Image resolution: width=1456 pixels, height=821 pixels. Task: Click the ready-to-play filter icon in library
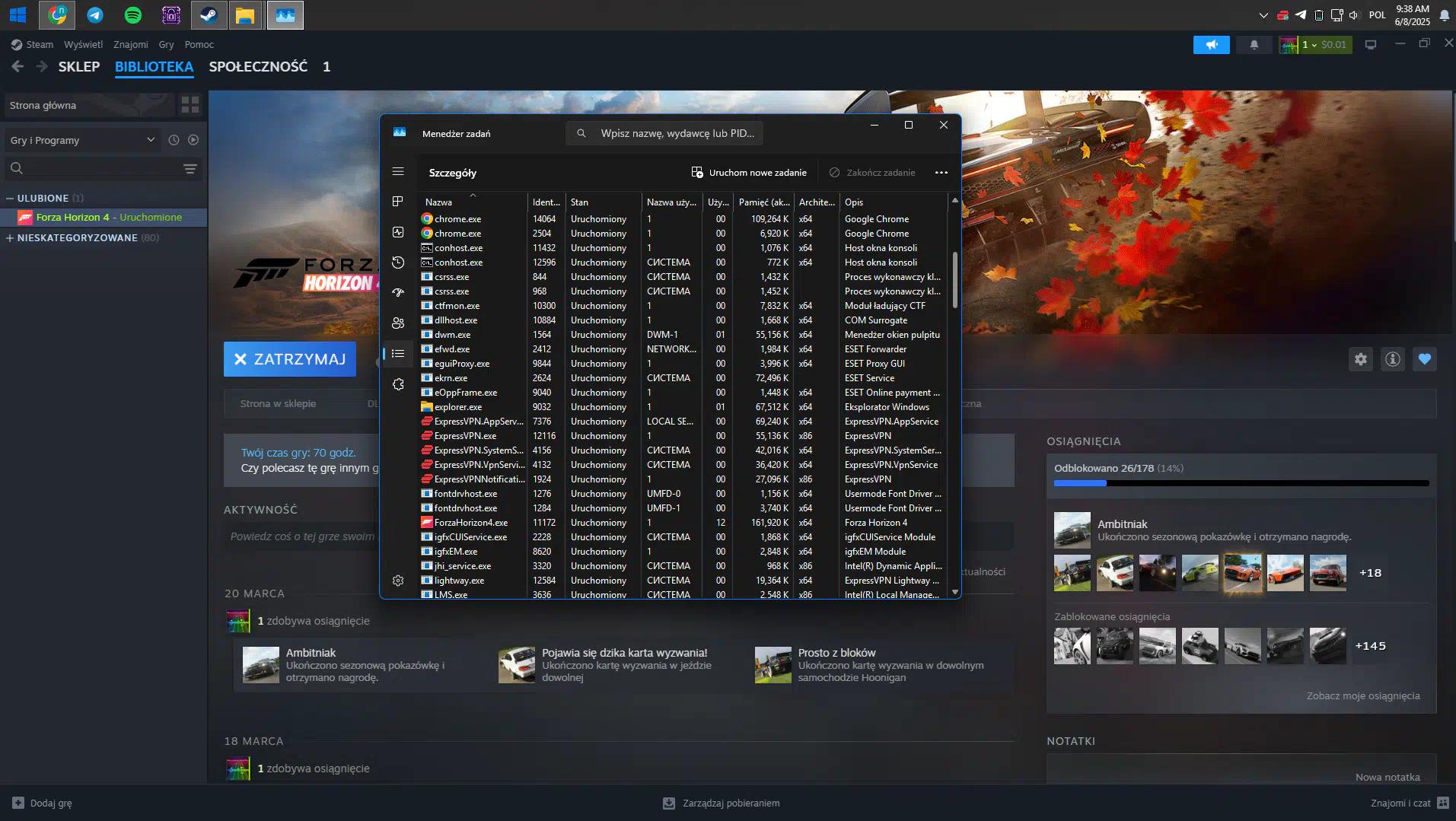(193, 140)
